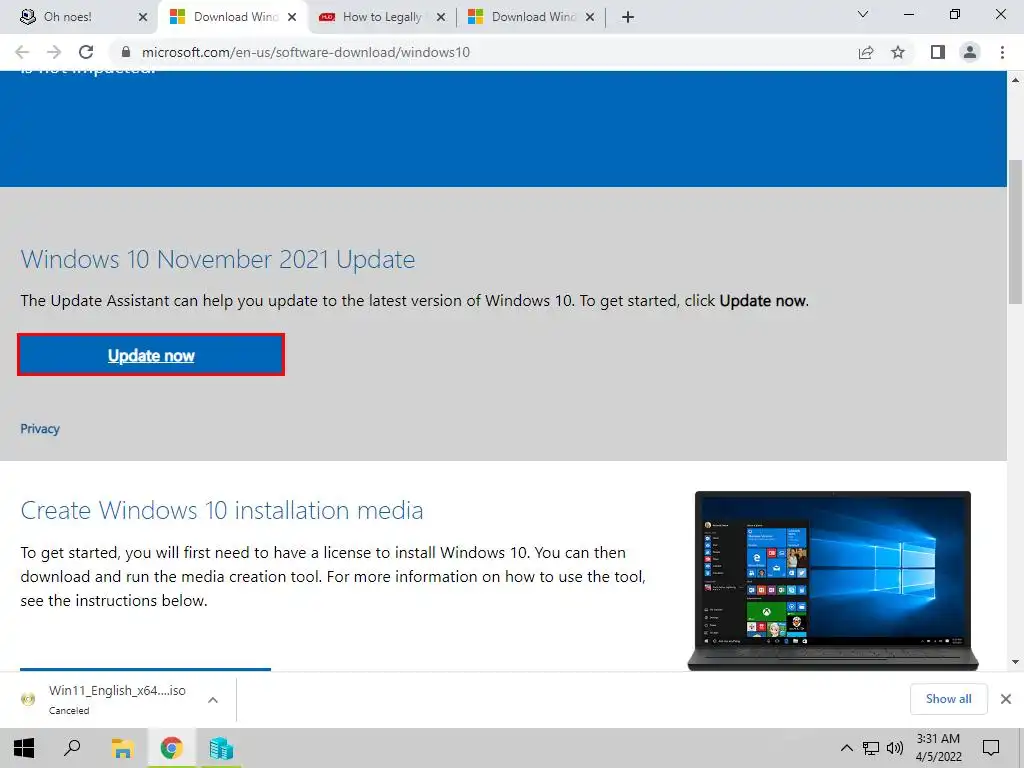Open the volume tray icon
This screenshot has height=768, width=1024.
point(895,748)
